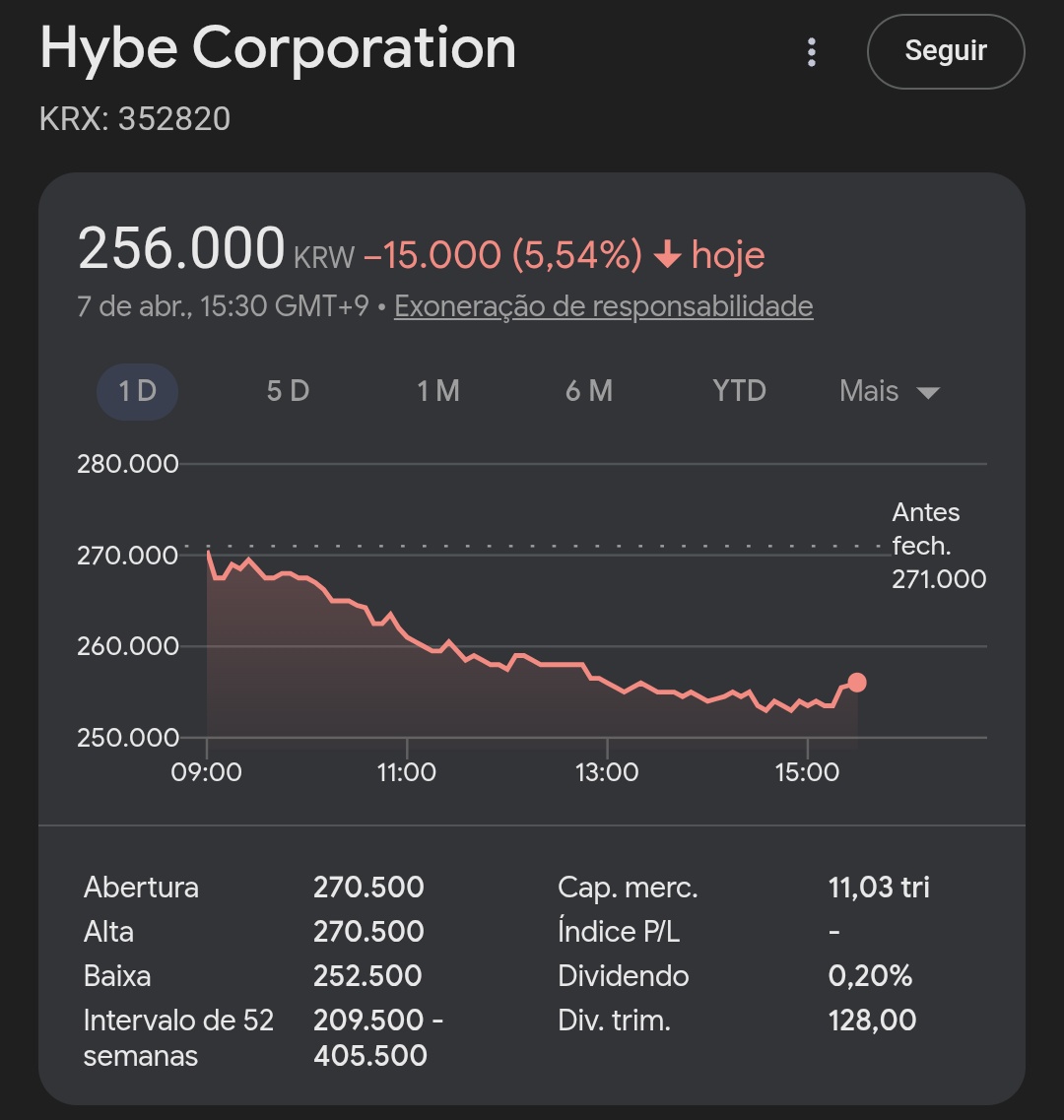Click the Seguir follow button
Viewport: 1064px width, 1120px height.
[x=946, y=51]
